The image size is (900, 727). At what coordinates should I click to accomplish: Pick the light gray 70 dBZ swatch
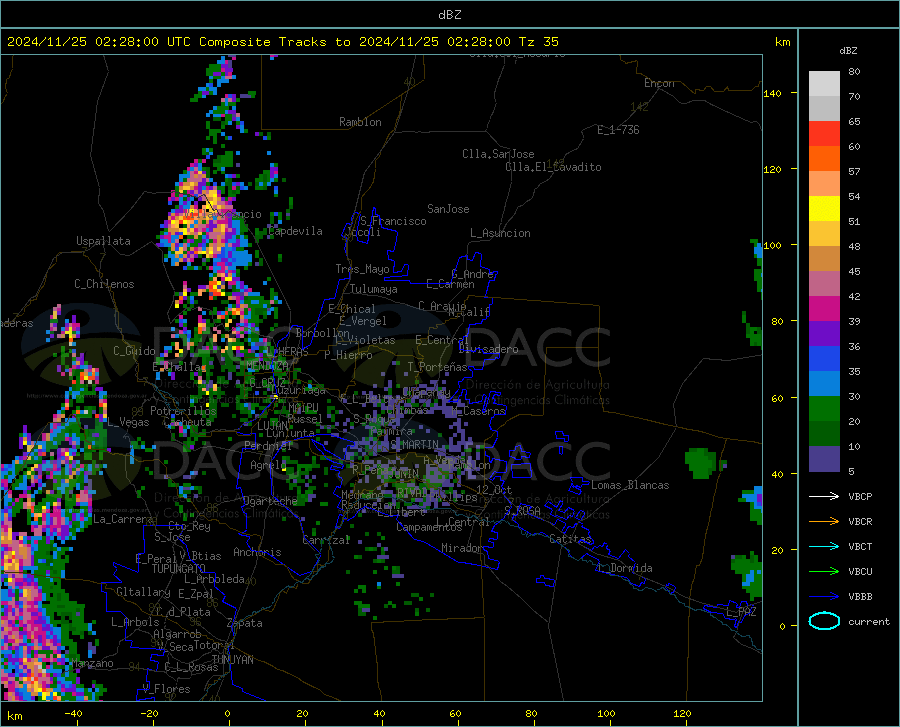(824, 84)
